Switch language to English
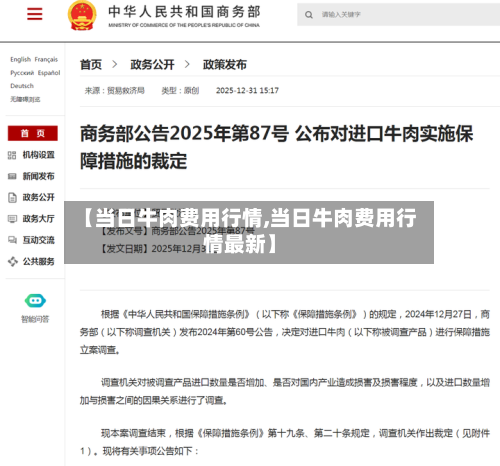 (x=21, y=59)
